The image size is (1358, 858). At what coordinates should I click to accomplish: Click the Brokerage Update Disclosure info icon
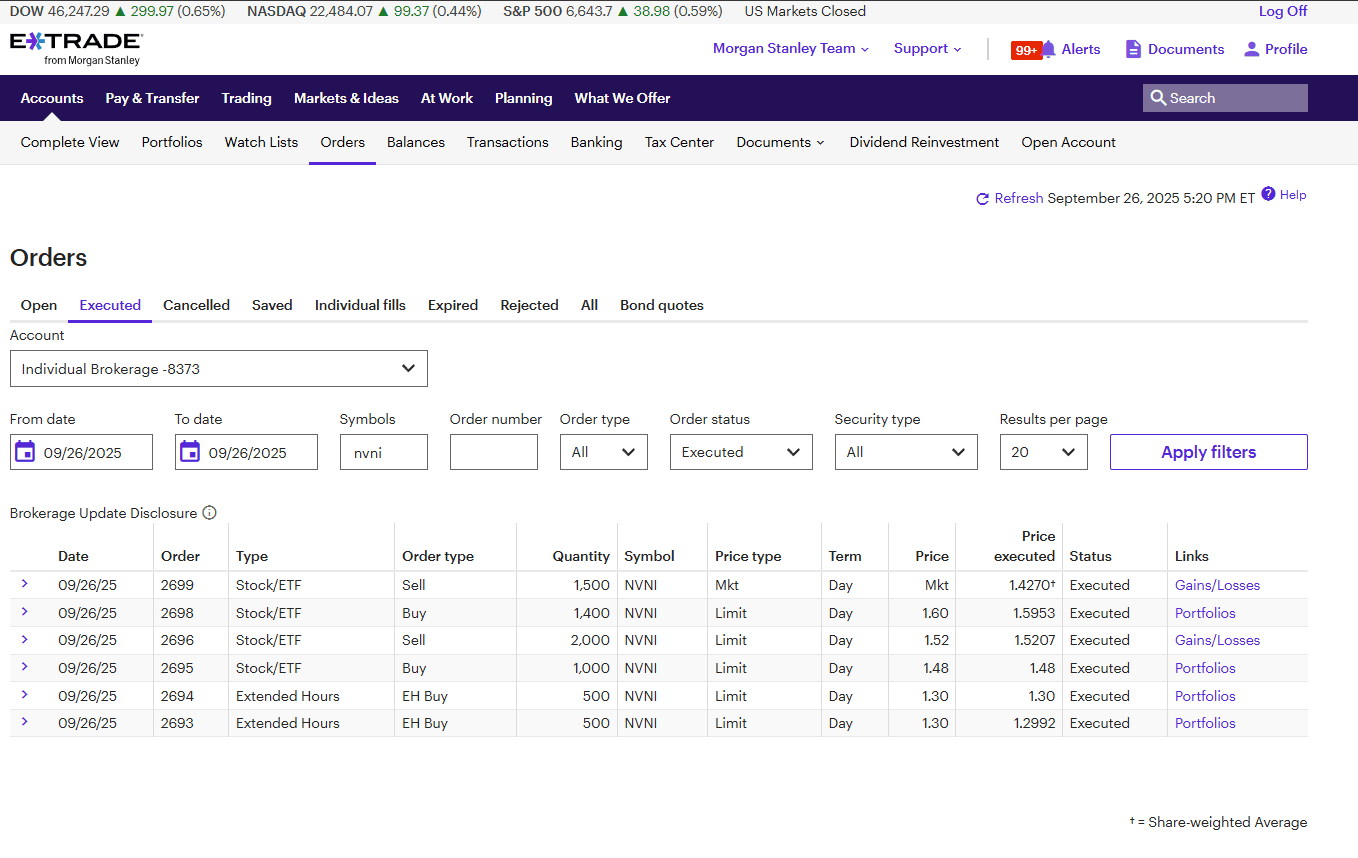click(209, 513)
